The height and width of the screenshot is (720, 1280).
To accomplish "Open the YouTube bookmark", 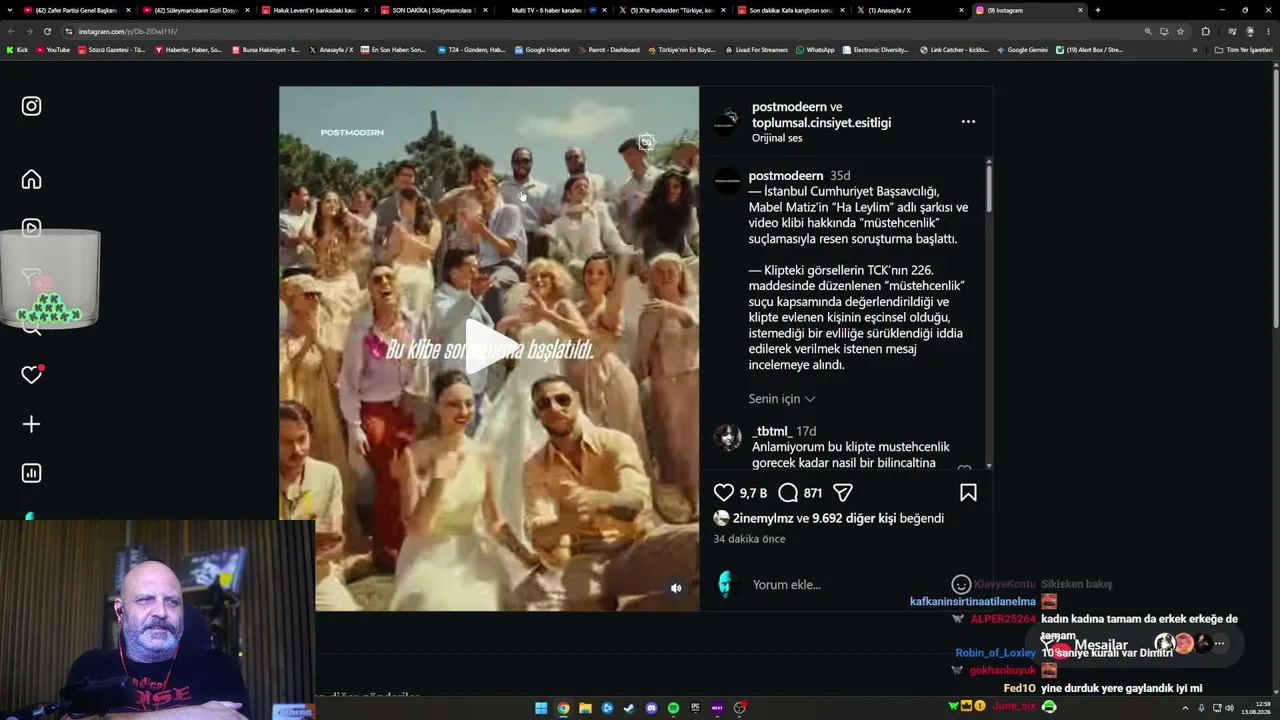I will coord(52,50).
